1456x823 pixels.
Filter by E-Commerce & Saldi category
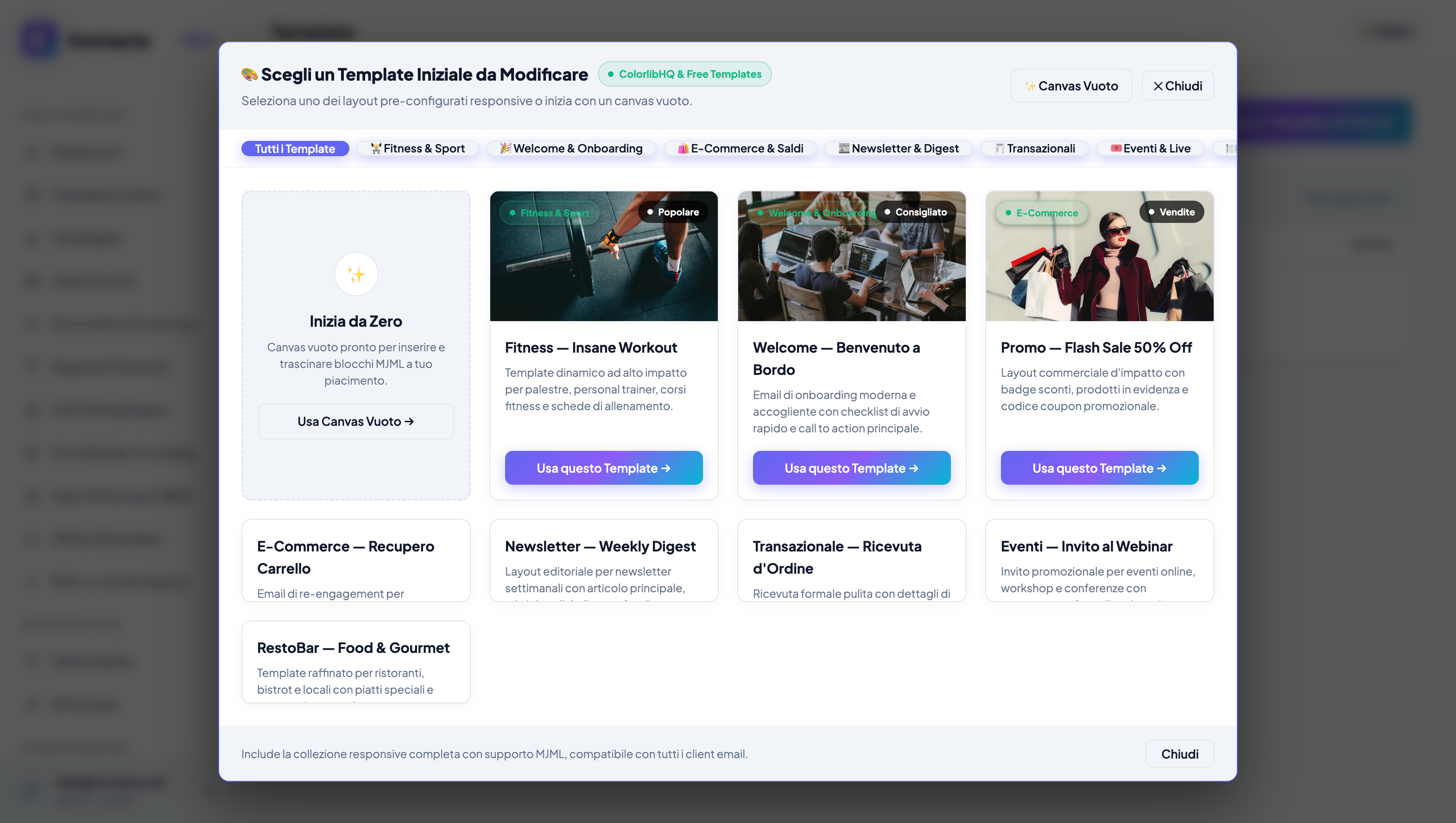[x=741, y=149]
